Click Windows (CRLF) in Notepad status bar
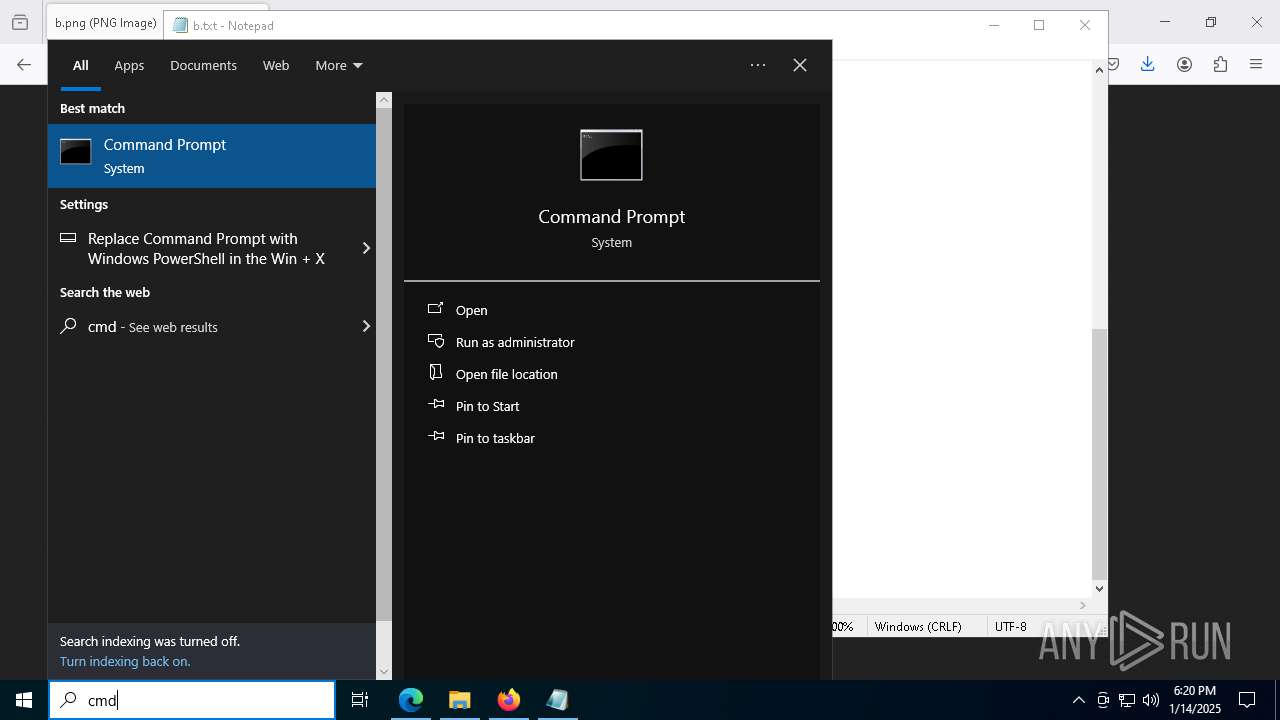The width and height of the screenshot is (1280, 720). (917, 627)
